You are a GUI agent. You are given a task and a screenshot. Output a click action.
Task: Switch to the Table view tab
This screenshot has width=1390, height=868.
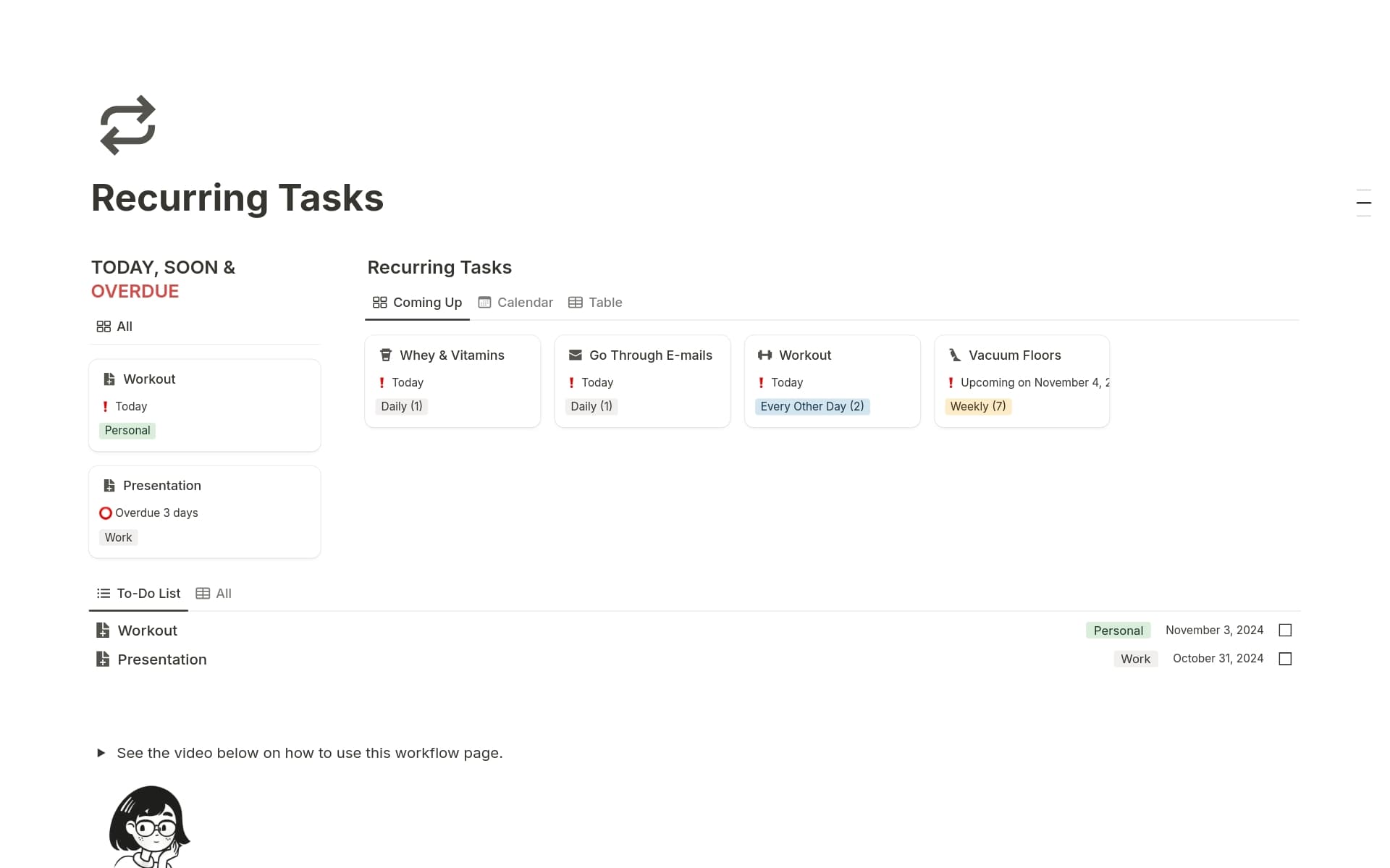(595, 303)
